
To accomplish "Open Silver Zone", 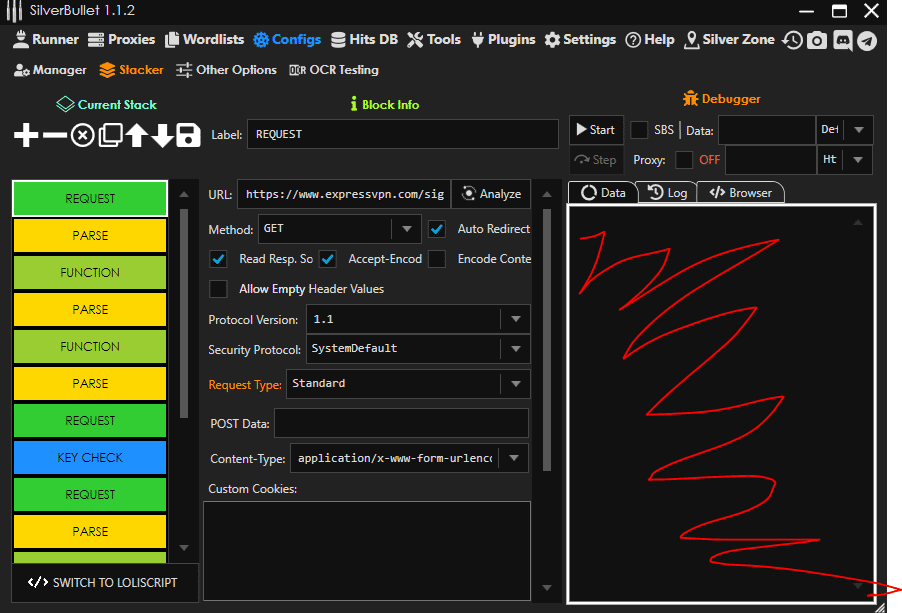I will tap(729, 40).
